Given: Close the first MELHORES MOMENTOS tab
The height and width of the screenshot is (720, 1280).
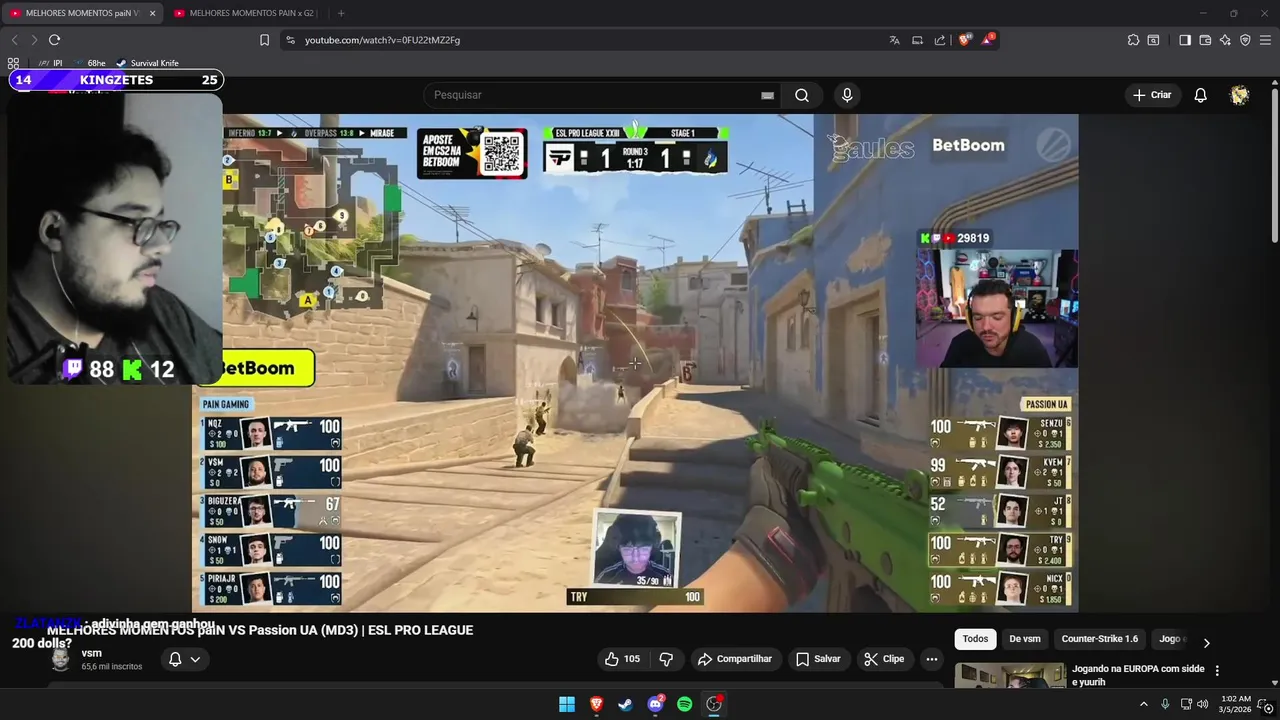Looking at the screenshot, I should point(152,13).
